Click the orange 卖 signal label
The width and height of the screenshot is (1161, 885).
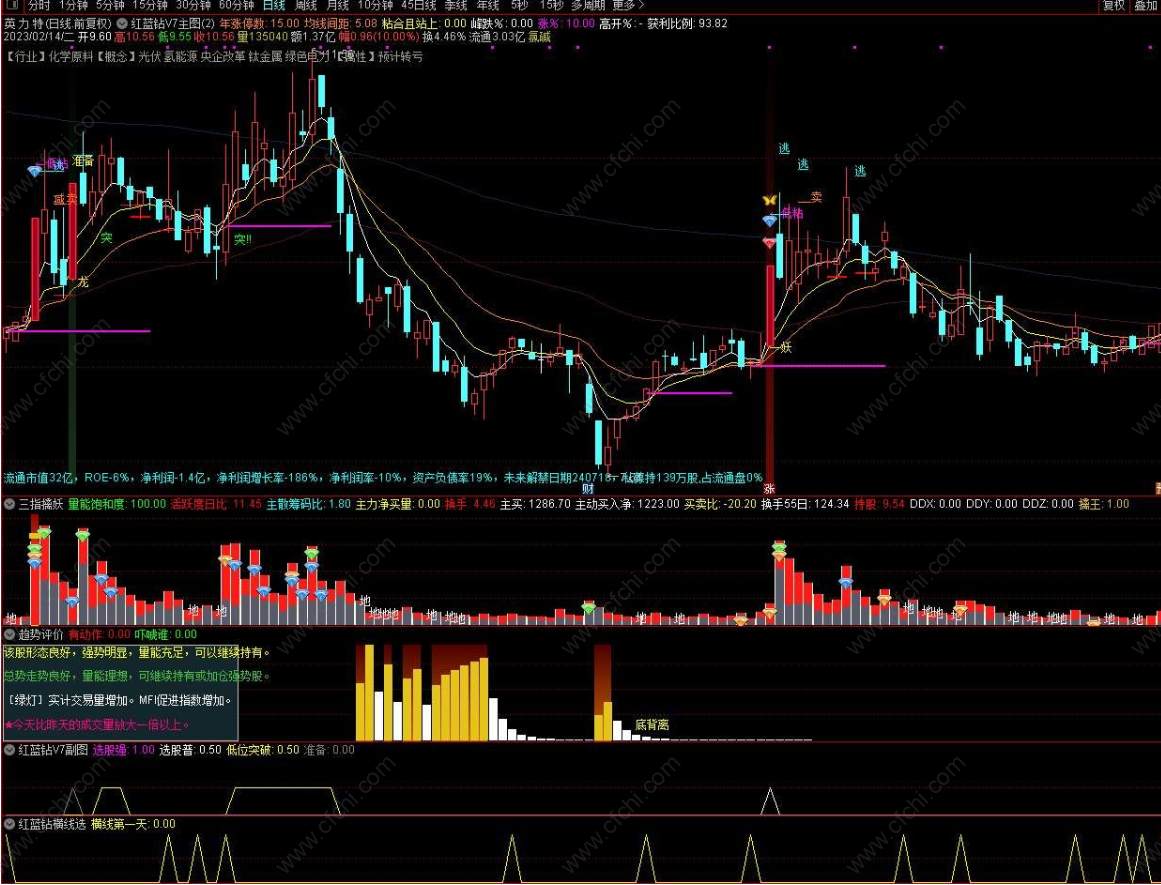pos(815,197)
